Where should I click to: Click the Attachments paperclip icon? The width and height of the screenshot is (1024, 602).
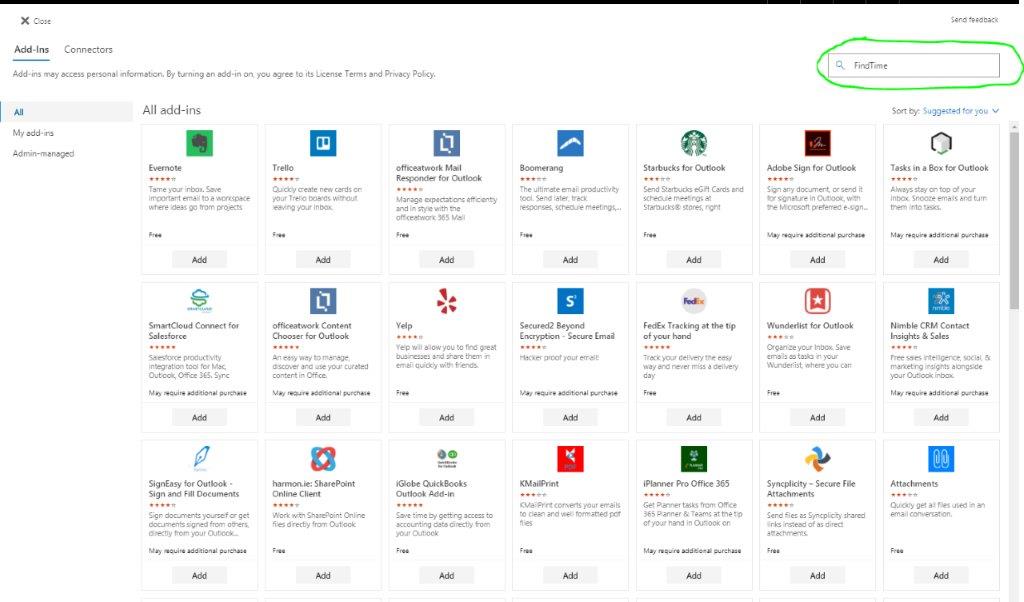(x=941, y=459)
